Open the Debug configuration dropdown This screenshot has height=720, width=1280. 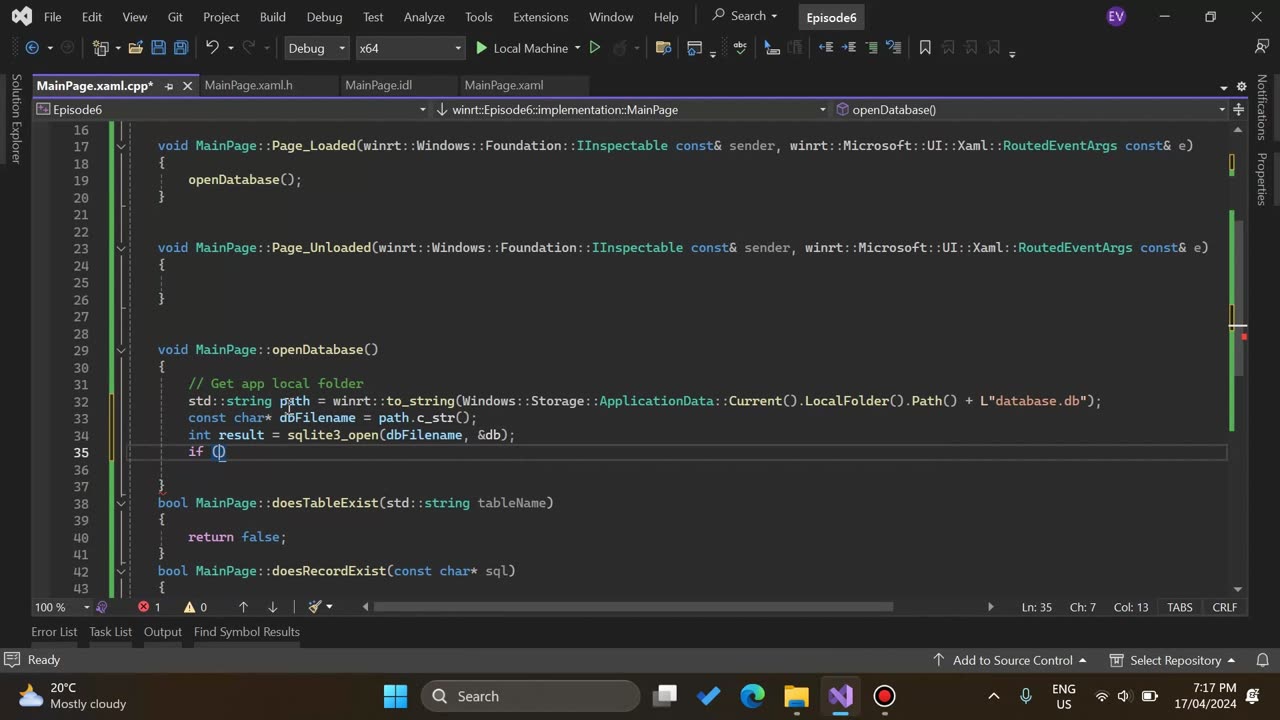click(x=316, y=48)
